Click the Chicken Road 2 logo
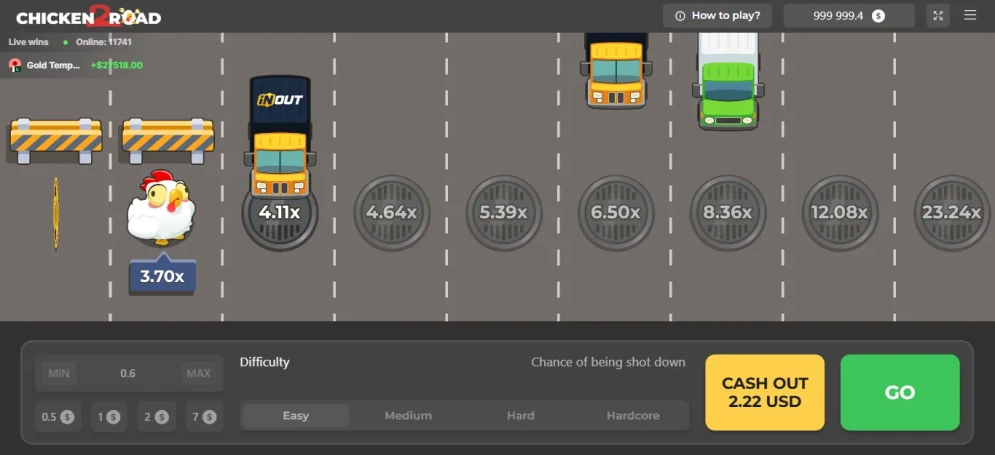 coord(88,16)
